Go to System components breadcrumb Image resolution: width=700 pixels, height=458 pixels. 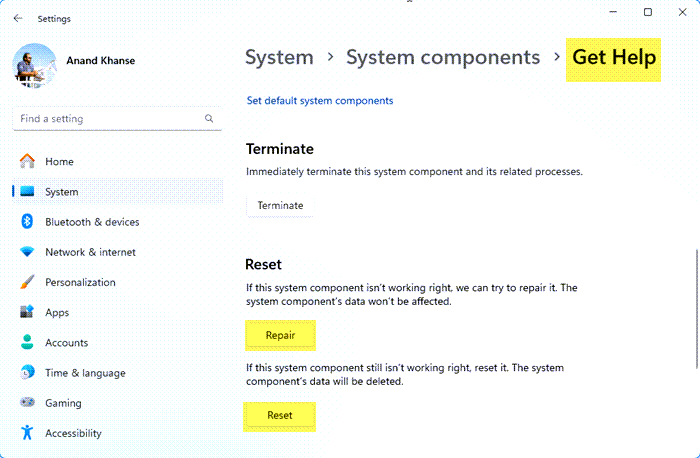coord(443,58)
